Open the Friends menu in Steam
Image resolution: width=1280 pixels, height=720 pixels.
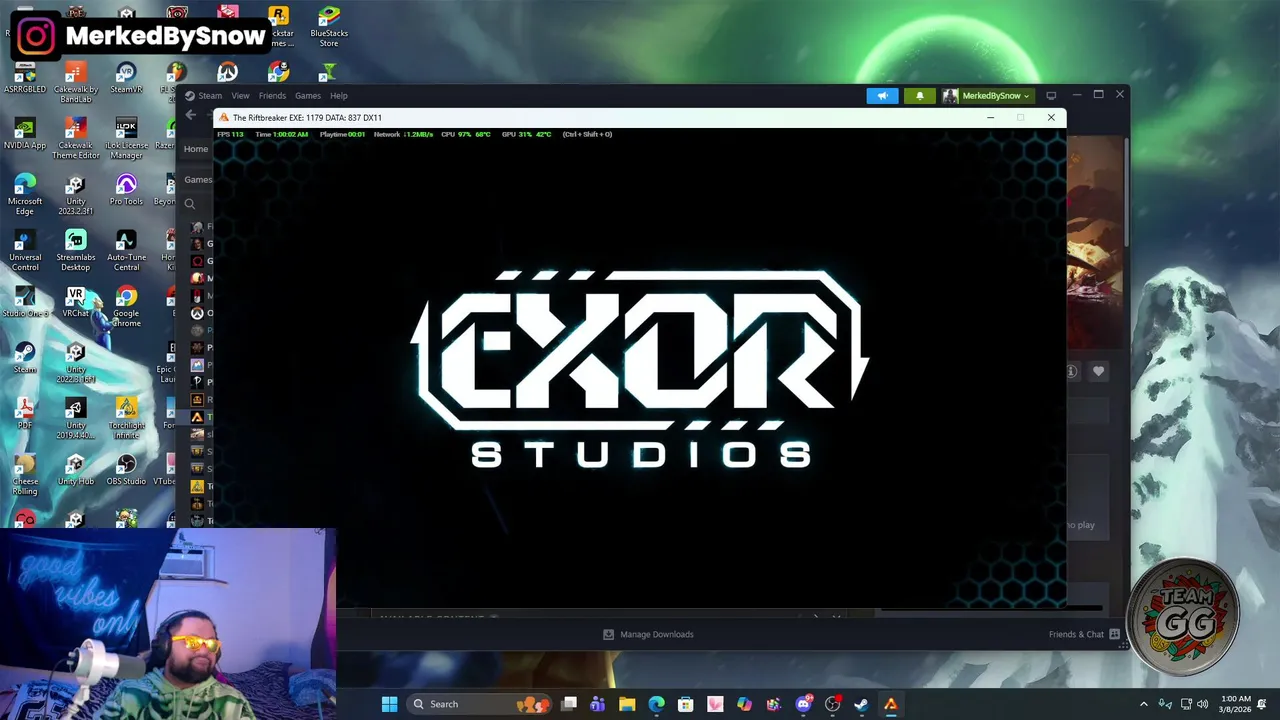(x=272, y=96)
